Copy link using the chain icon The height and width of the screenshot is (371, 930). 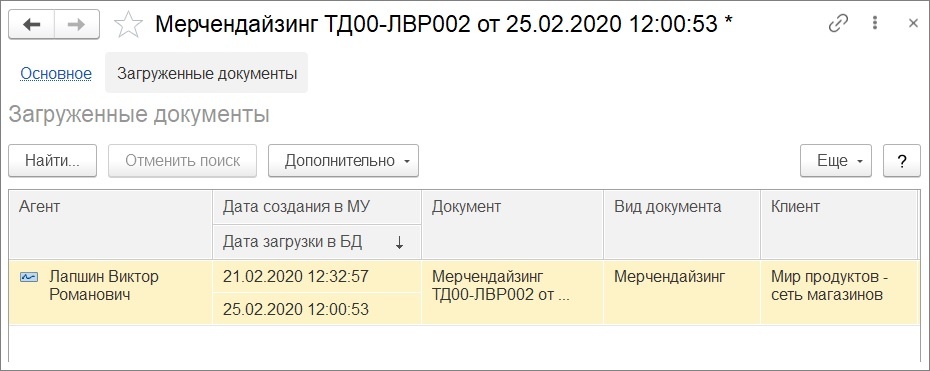[838, 24]
